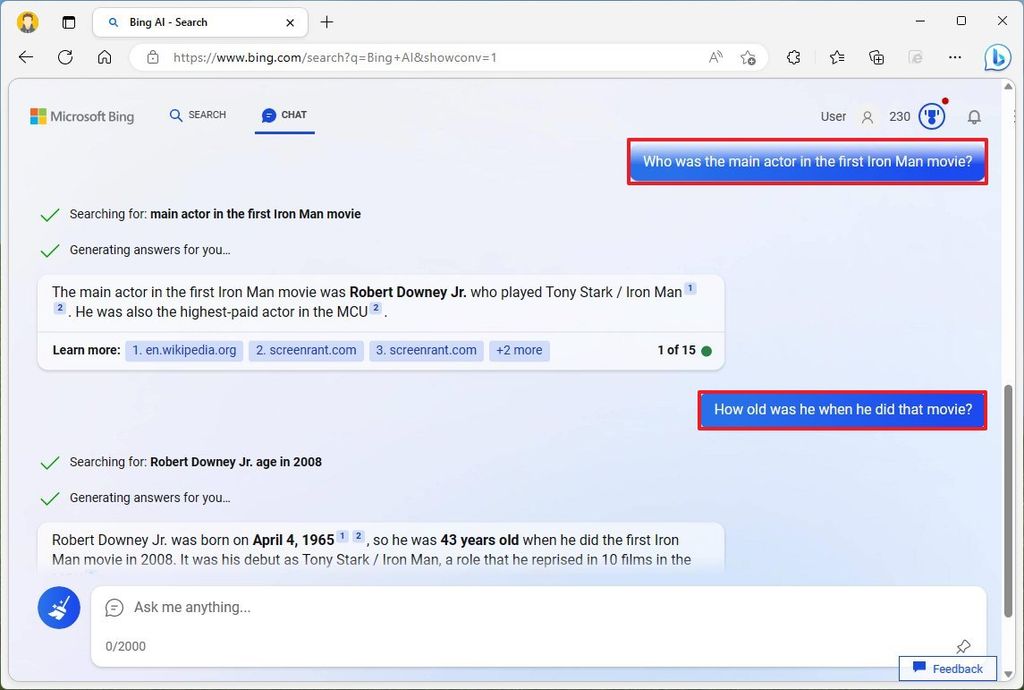Viewport: 1024px width, 690px height.
Task: Open the en.wikipedia.org source link
Action: click(x=184, y=350)
